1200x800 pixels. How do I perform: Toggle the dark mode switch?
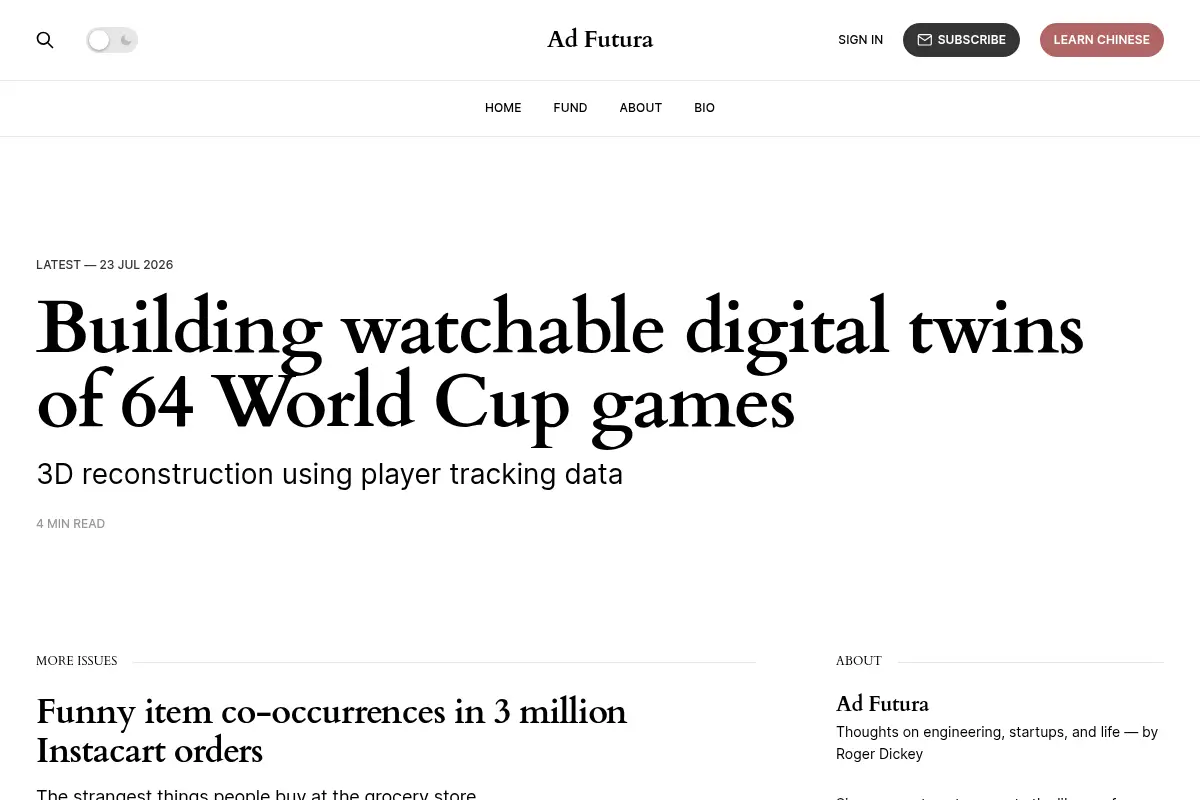click(112, 40)
